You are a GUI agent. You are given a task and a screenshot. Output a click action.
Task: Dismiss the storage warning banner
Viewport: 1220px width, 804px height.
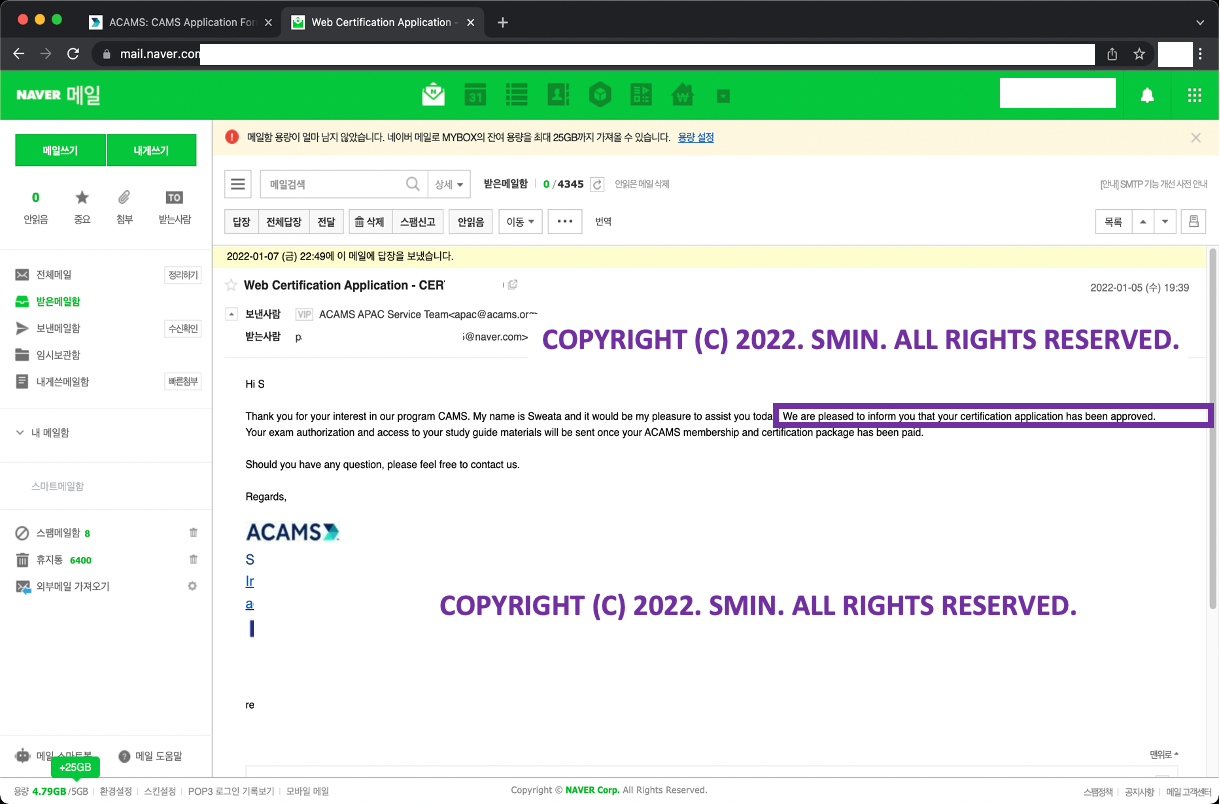[x=1195, y=138]
